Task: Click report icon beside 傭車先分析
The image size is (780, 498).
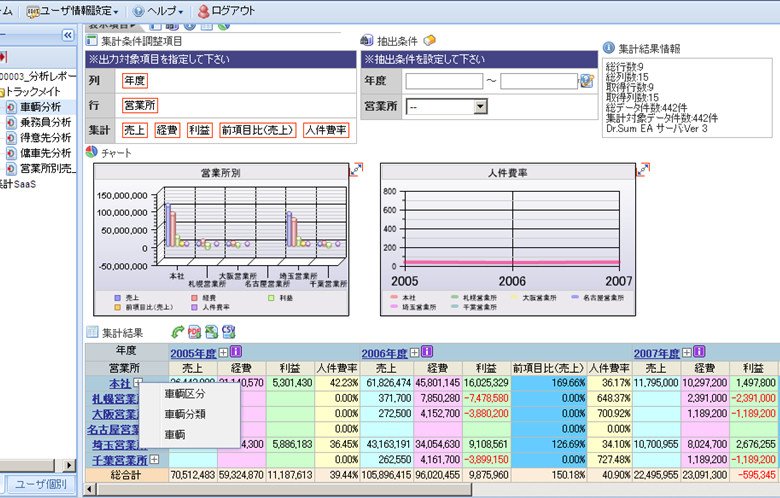Action: click(x=11, y=153)
